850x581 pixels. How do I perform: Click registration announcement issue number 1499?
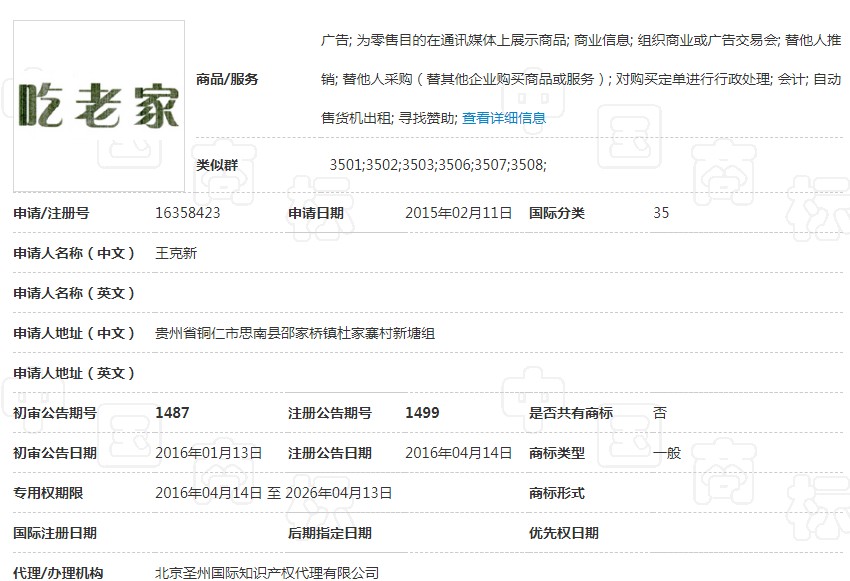coord(422,413)
